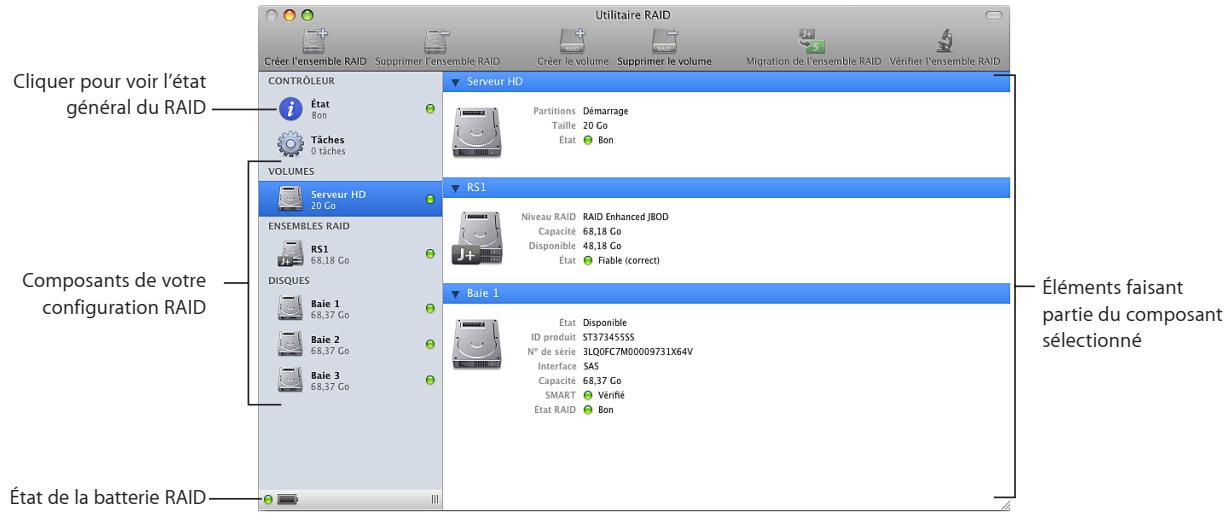Select the Baie 2 disk in sidebar
The height and width of the screenshot is (518, 1229).
350,344
